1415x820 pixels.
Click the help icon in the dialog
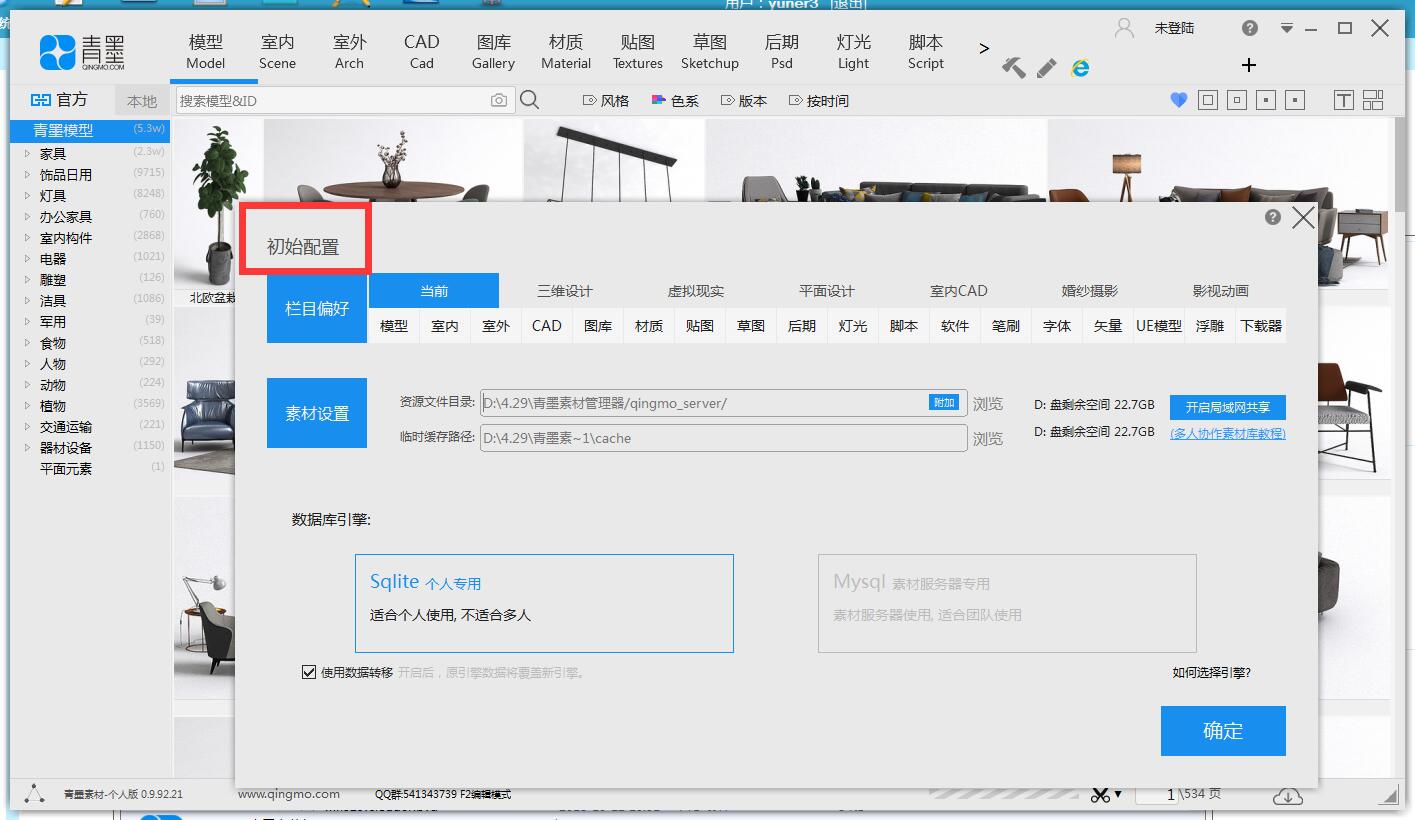[x=1272, y=217]
